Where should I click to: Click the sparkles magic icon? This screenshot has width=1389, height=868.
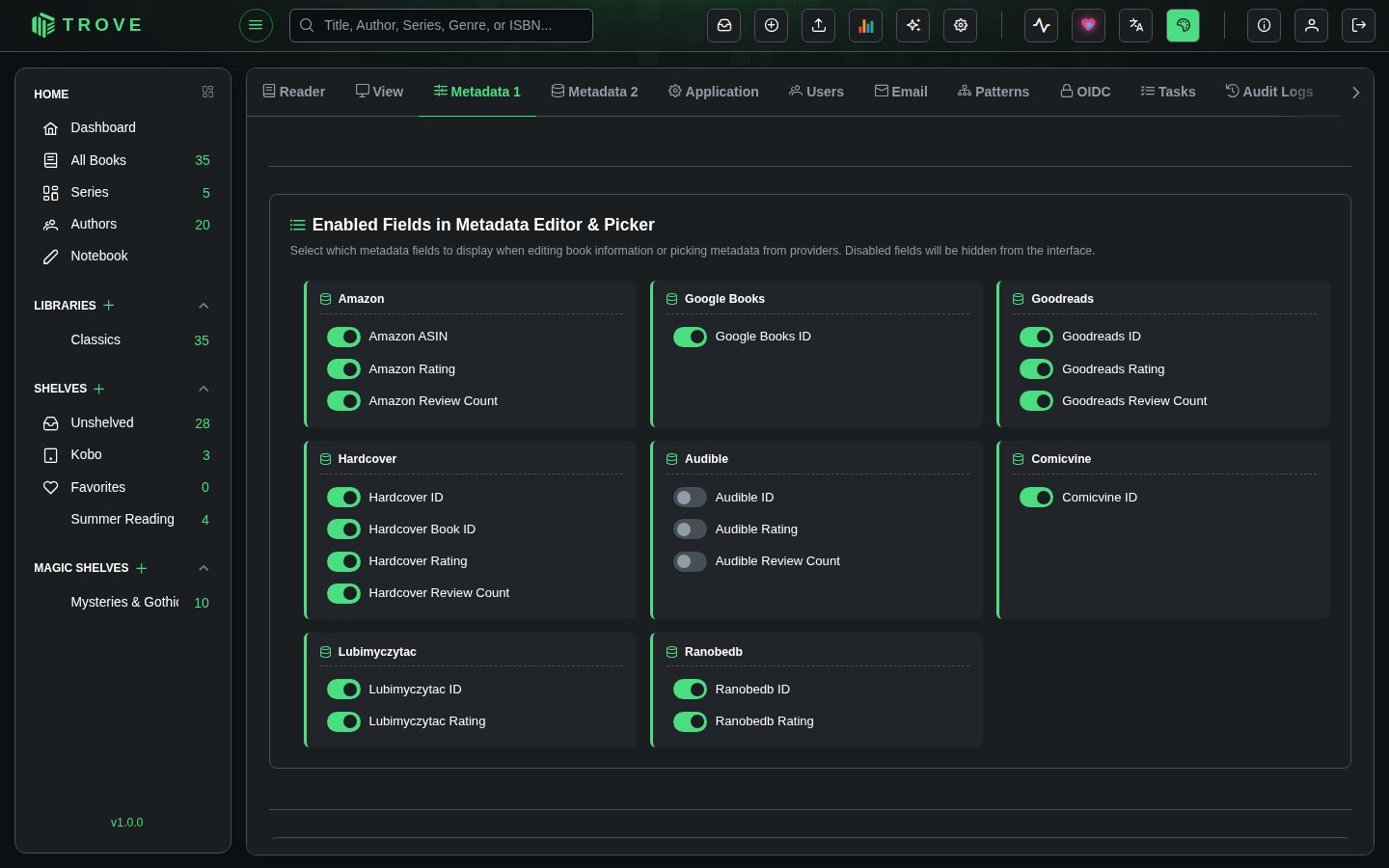913,25
